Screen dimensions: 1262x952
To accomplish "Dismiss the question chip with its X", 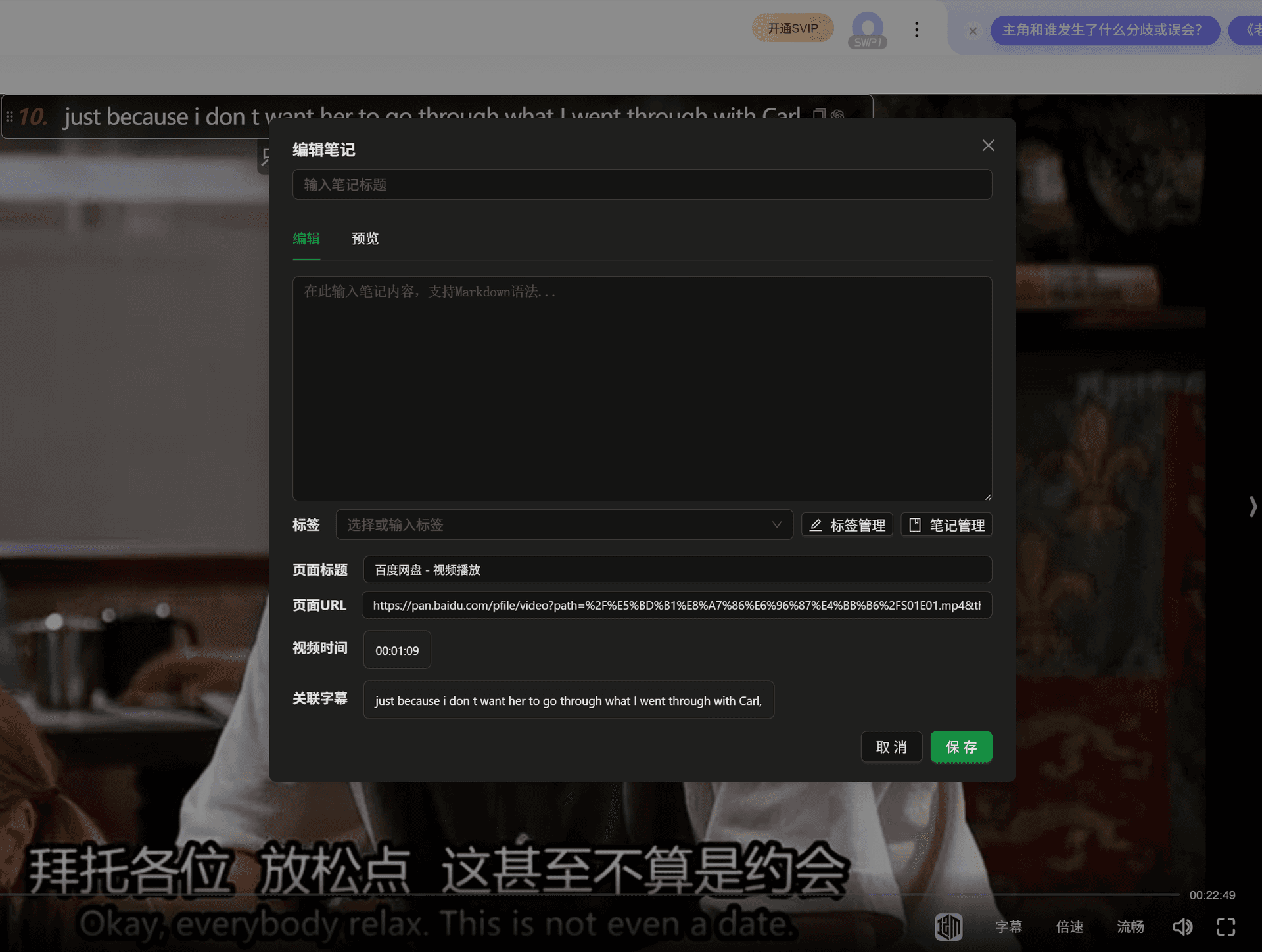I will pyautogui.click(x=973, y=31).
